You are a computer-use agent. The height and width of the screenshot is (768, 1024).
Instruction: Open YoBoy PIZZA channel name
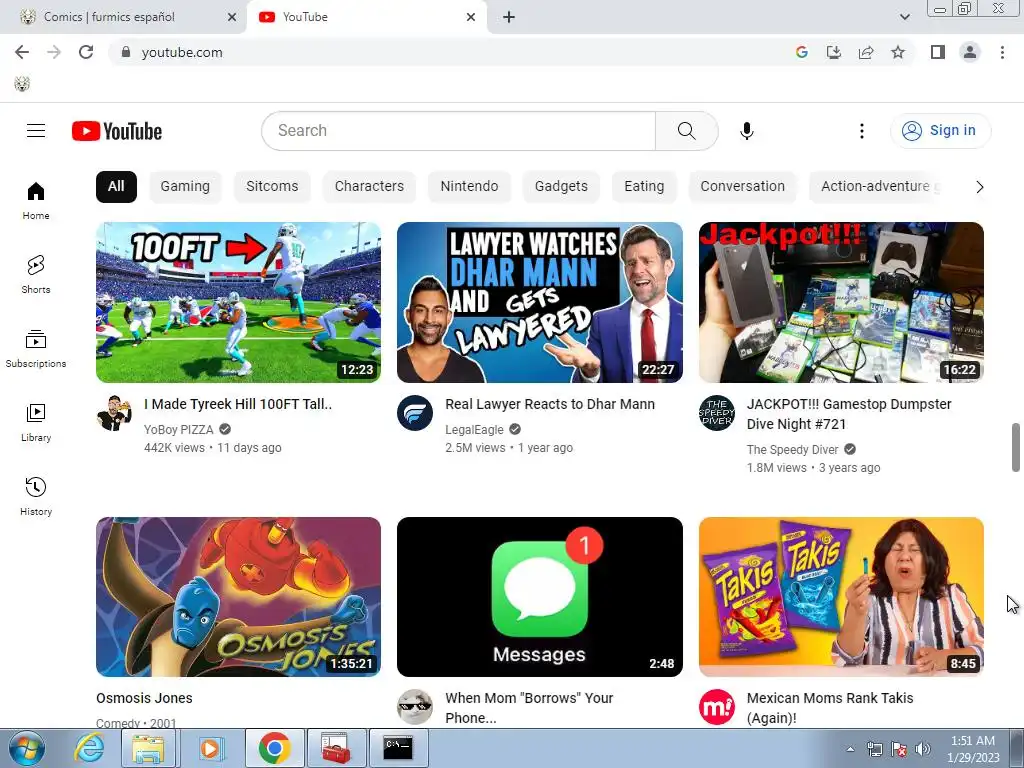pyautogui.click(x=178, y=430)
